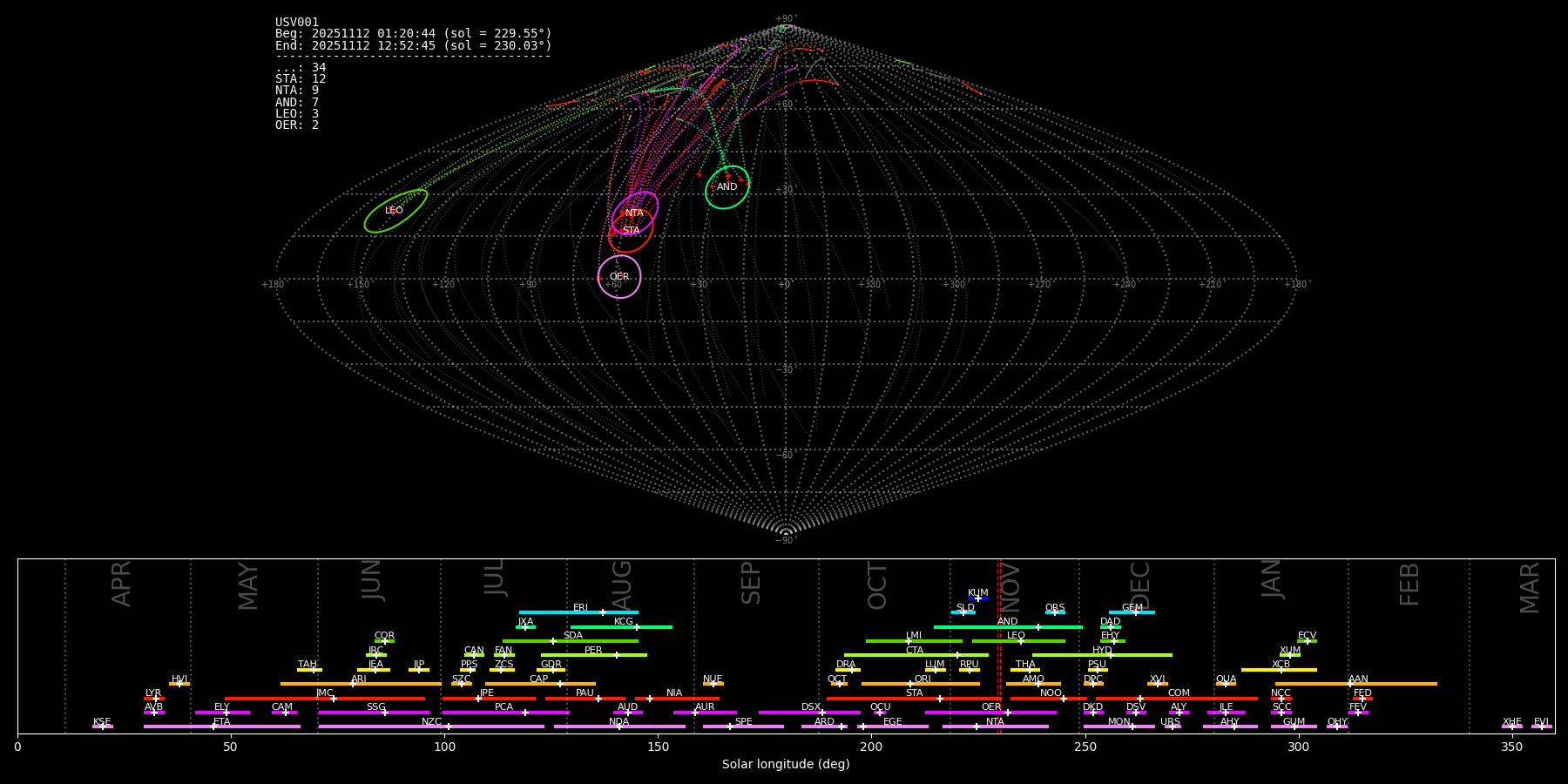Select the AND radiant circle on sky map

(x=727, y=187)
